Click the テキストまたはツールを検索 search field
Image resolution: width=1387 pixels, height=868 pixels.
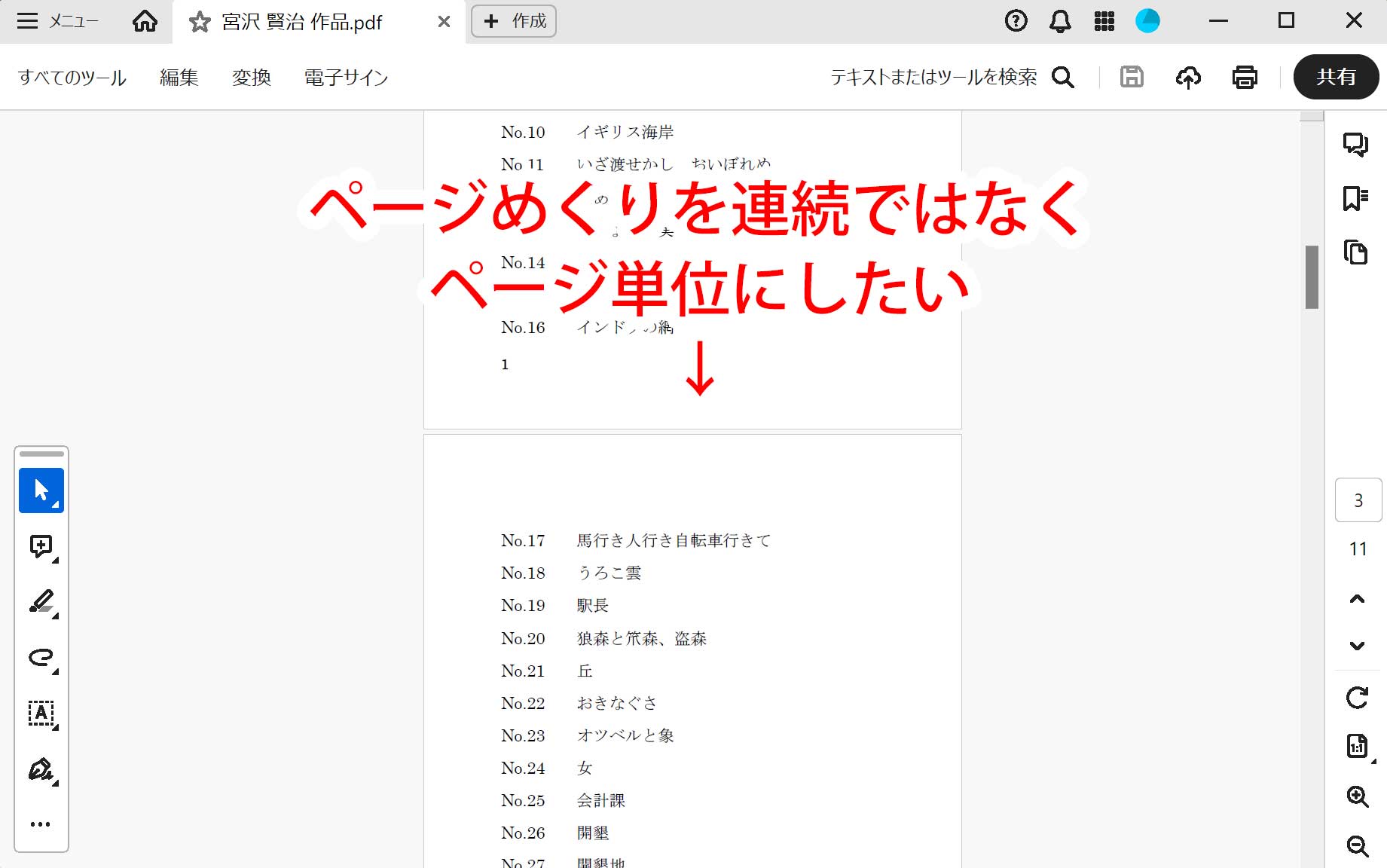(933, 77)
